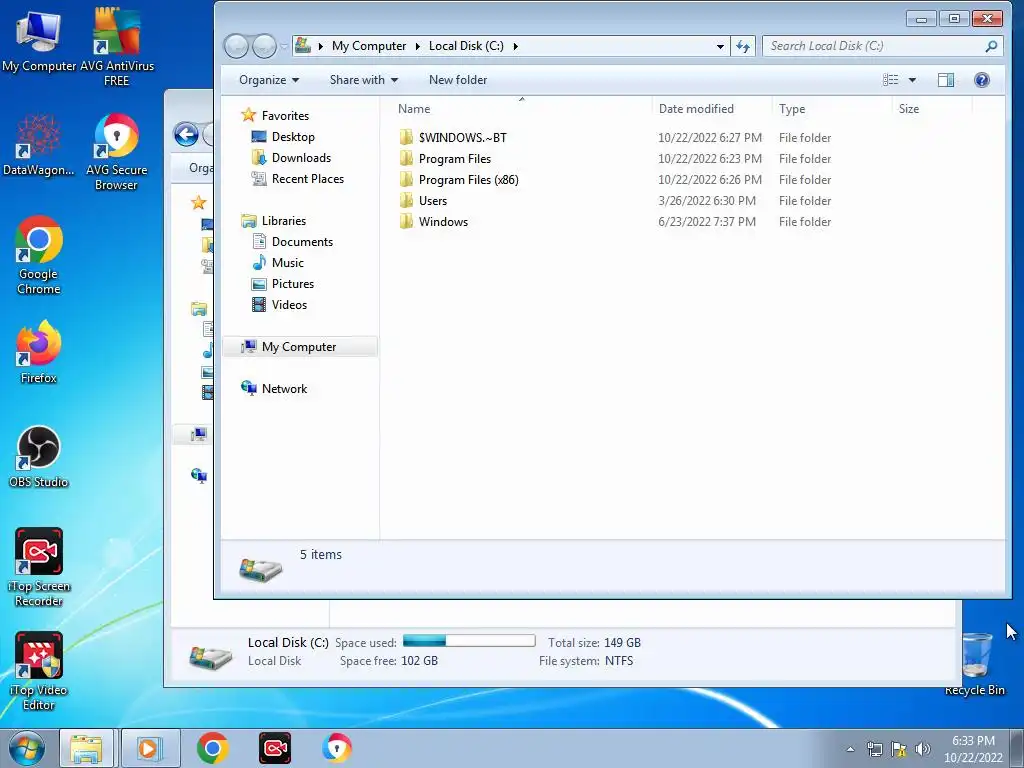Select Favorites in navigation pane
The height and width of the screenshot is (768, 1024).
pos(285,116)
